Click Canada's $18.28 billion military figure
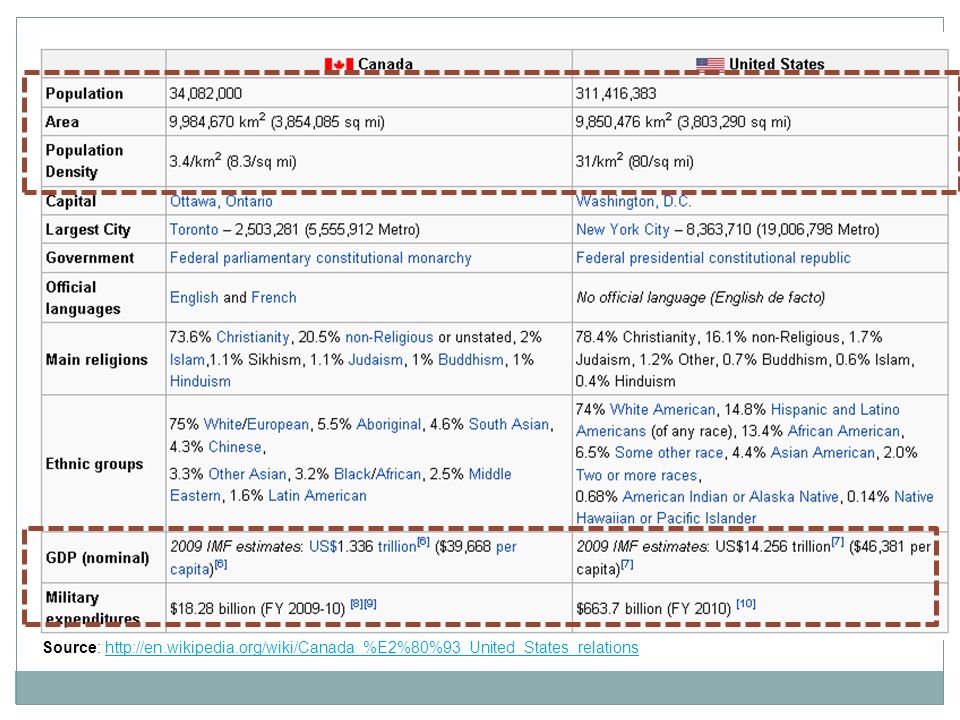This screenshot has width=960, height=720. 213,609
